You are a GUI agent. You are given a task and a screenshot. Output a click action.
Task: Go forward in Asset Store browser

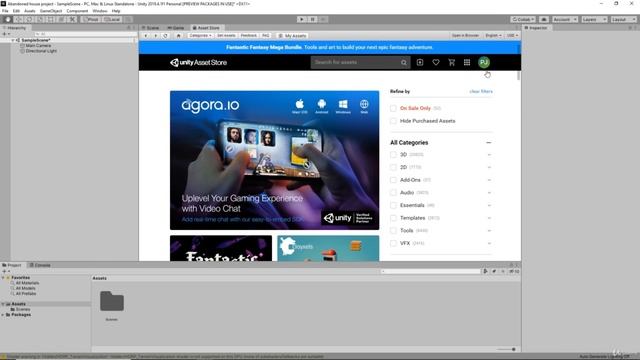pyautogui.click(x=156, y=36)
